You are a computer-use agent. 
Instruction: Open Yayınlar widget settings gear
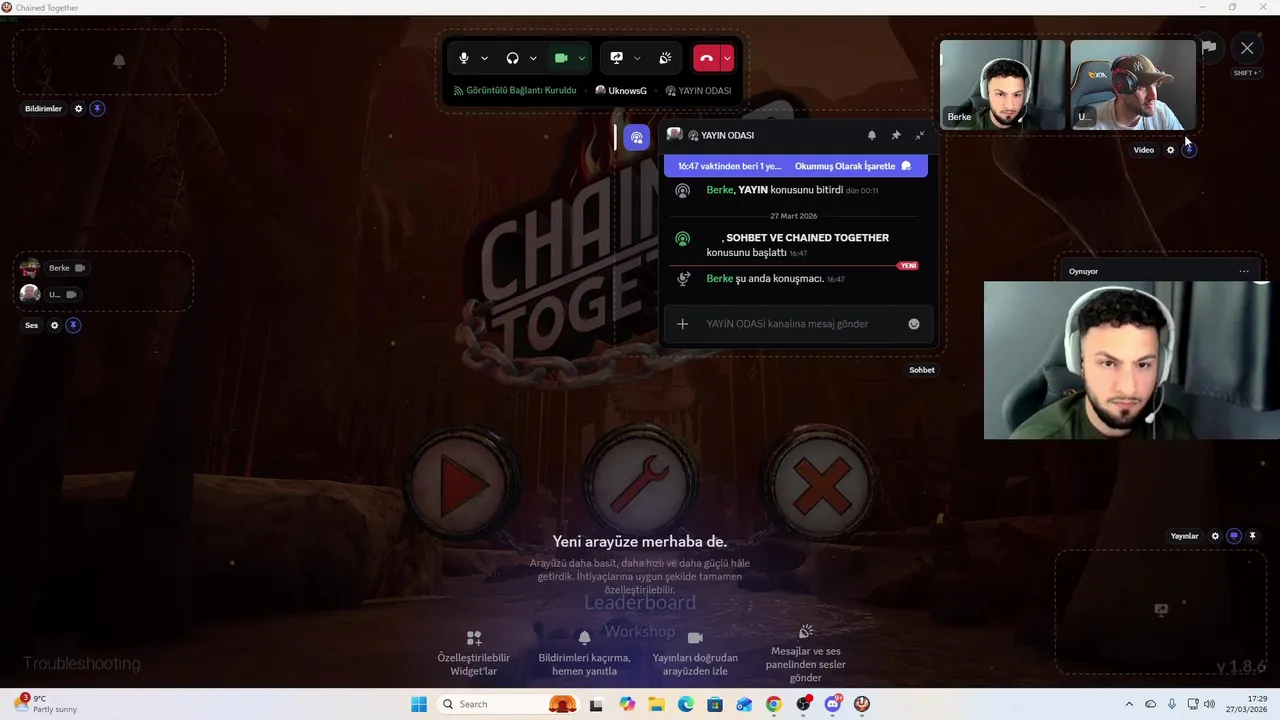click(1216, 536)
